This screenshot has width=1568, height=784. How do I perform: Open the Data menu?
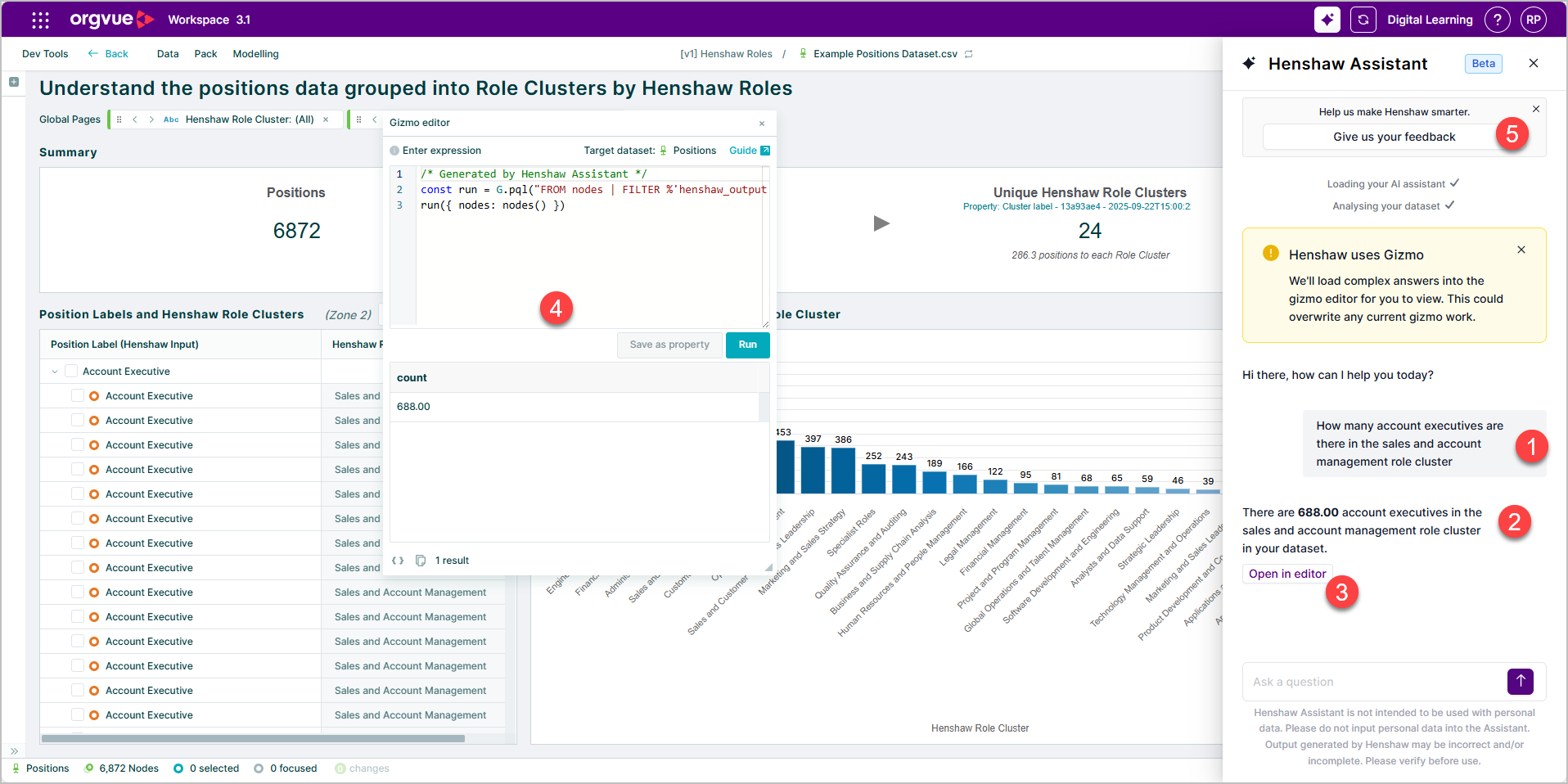pyautogui.click(x=168, y=54)
